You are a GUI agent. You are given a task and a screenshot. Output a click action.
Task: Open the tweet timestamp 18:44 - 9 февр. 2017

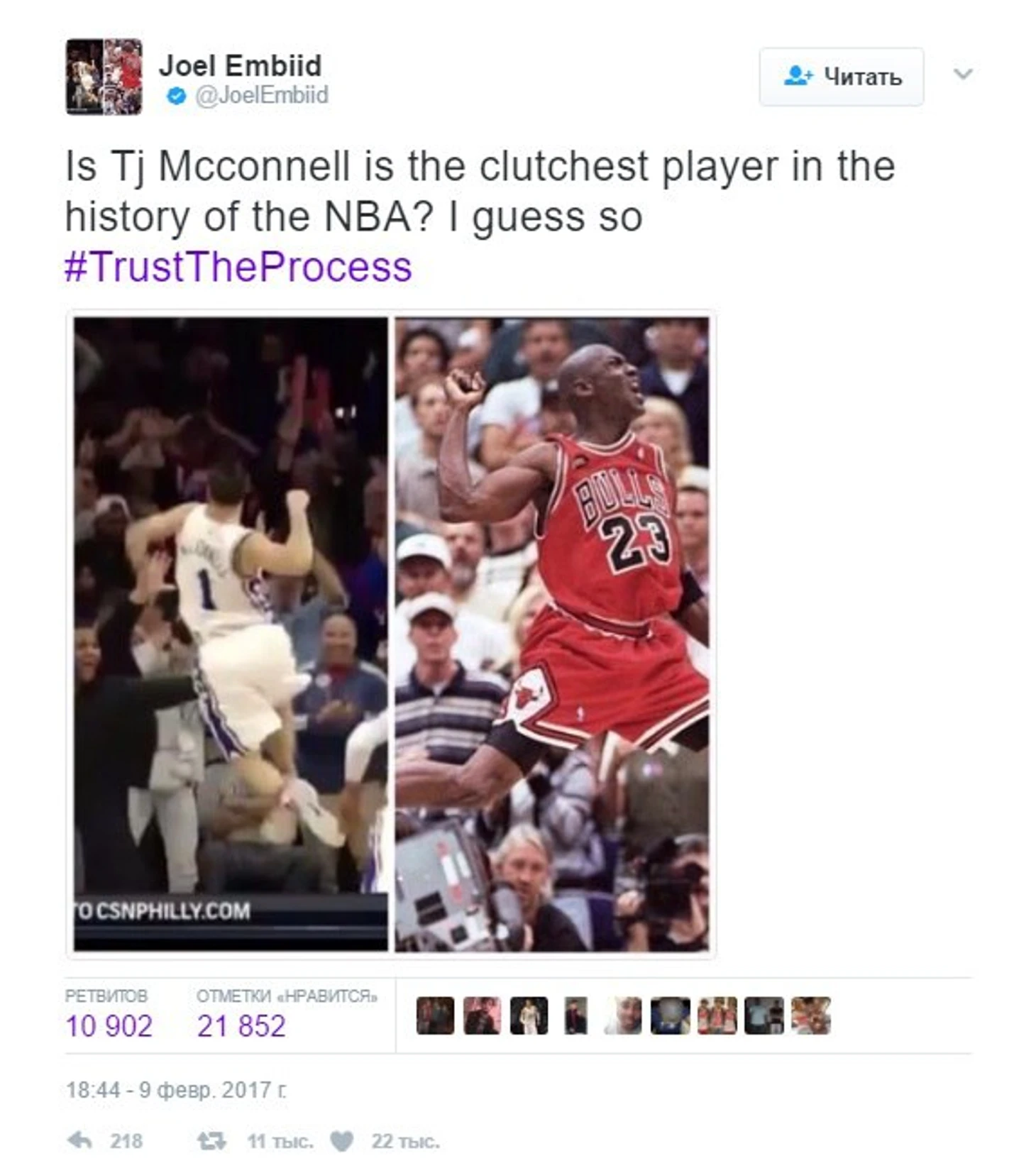pos(176,1090)
